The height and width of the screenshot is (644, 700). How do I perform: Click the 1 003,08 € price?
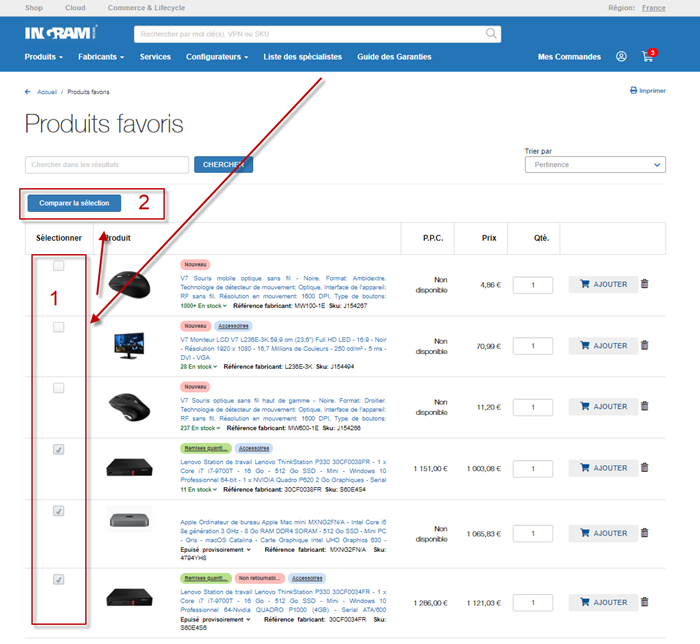(x=483, y=469)
